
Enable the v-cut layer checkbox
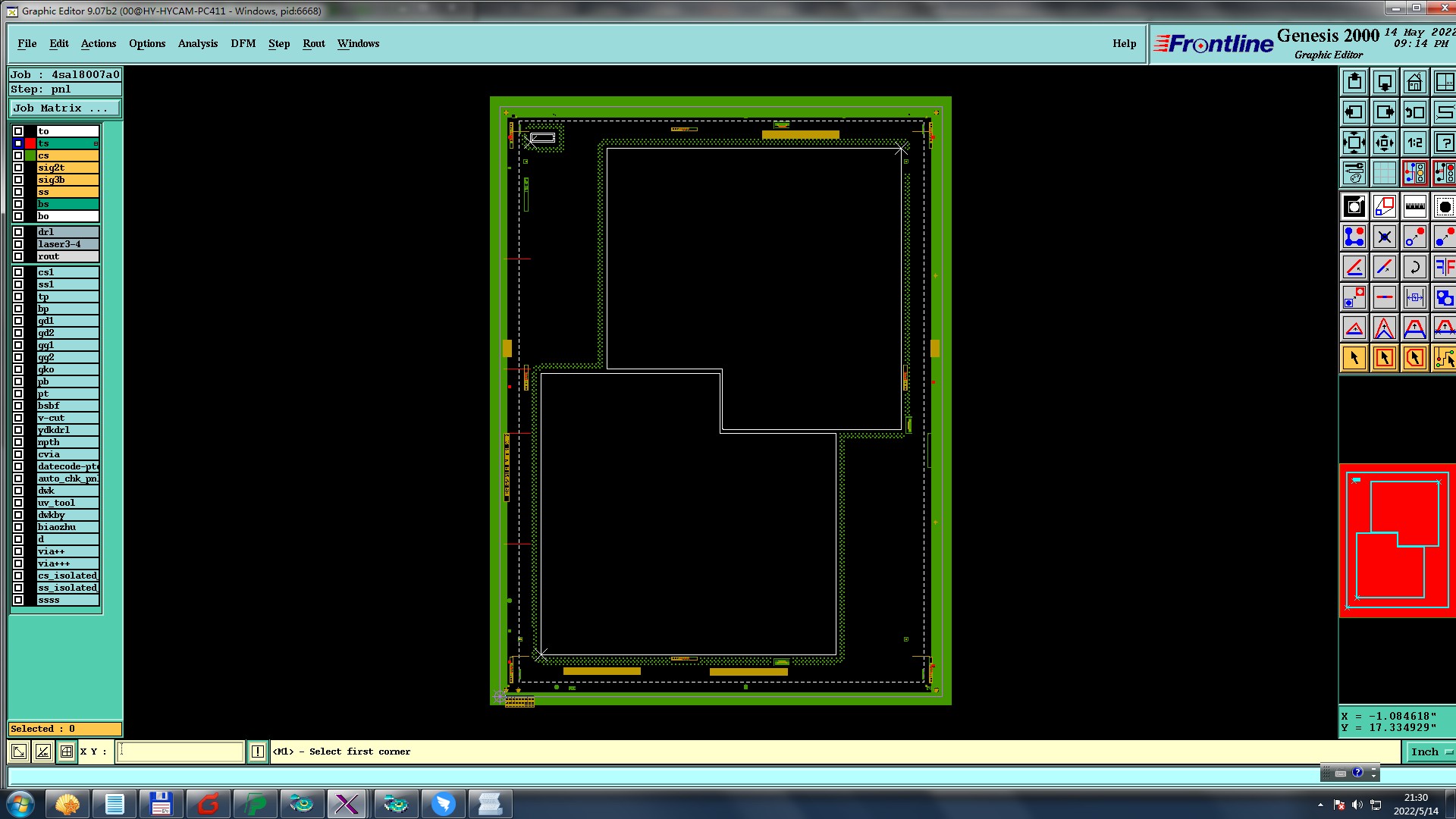coord(18,418)
